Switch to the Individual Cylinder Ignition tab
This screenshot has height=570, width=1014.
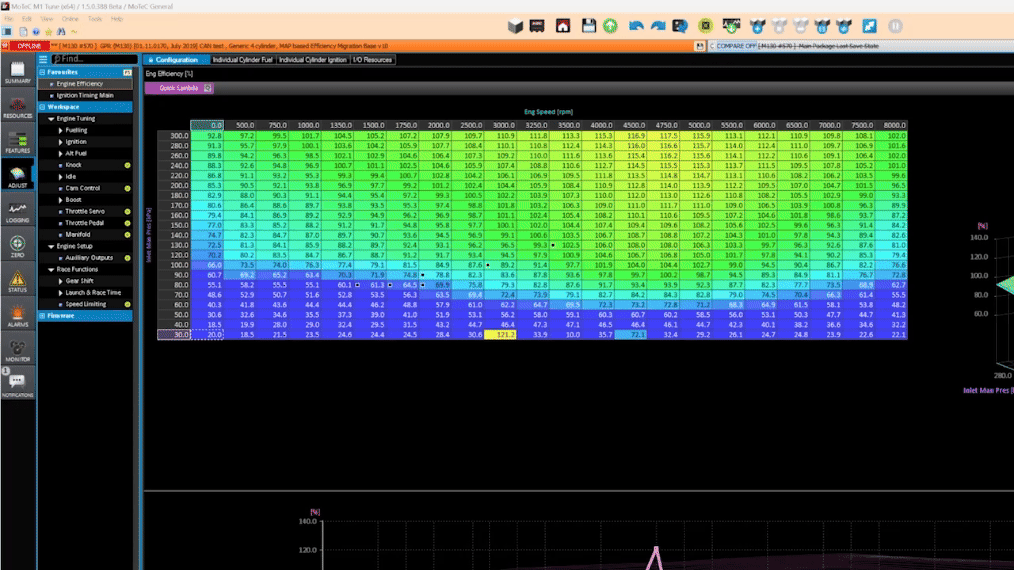[312, 60]
